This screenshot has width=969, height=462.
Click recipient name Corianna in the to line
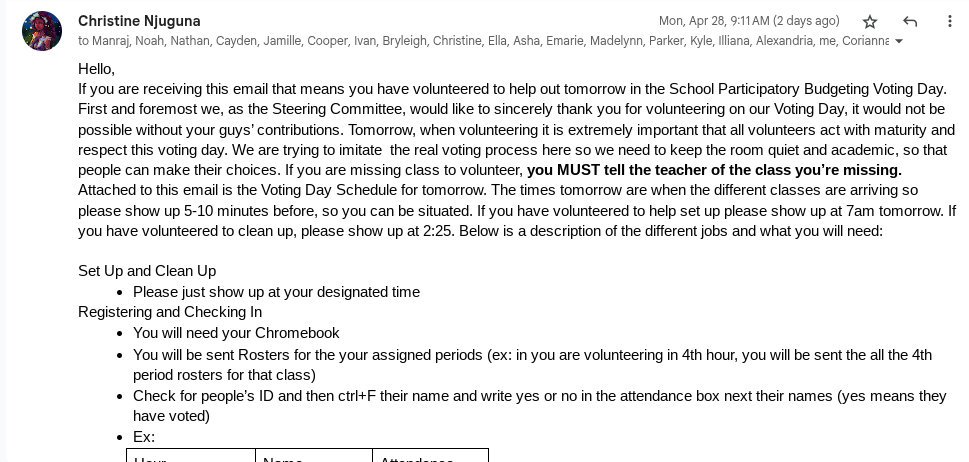(866, 41)
